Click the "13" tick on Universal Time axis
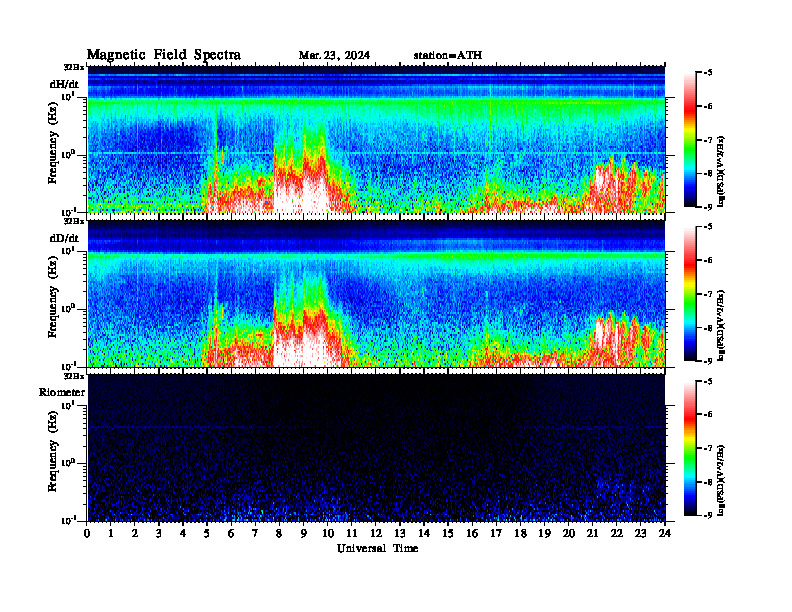Viewport: 792px width, 612px height. [400, 533]
